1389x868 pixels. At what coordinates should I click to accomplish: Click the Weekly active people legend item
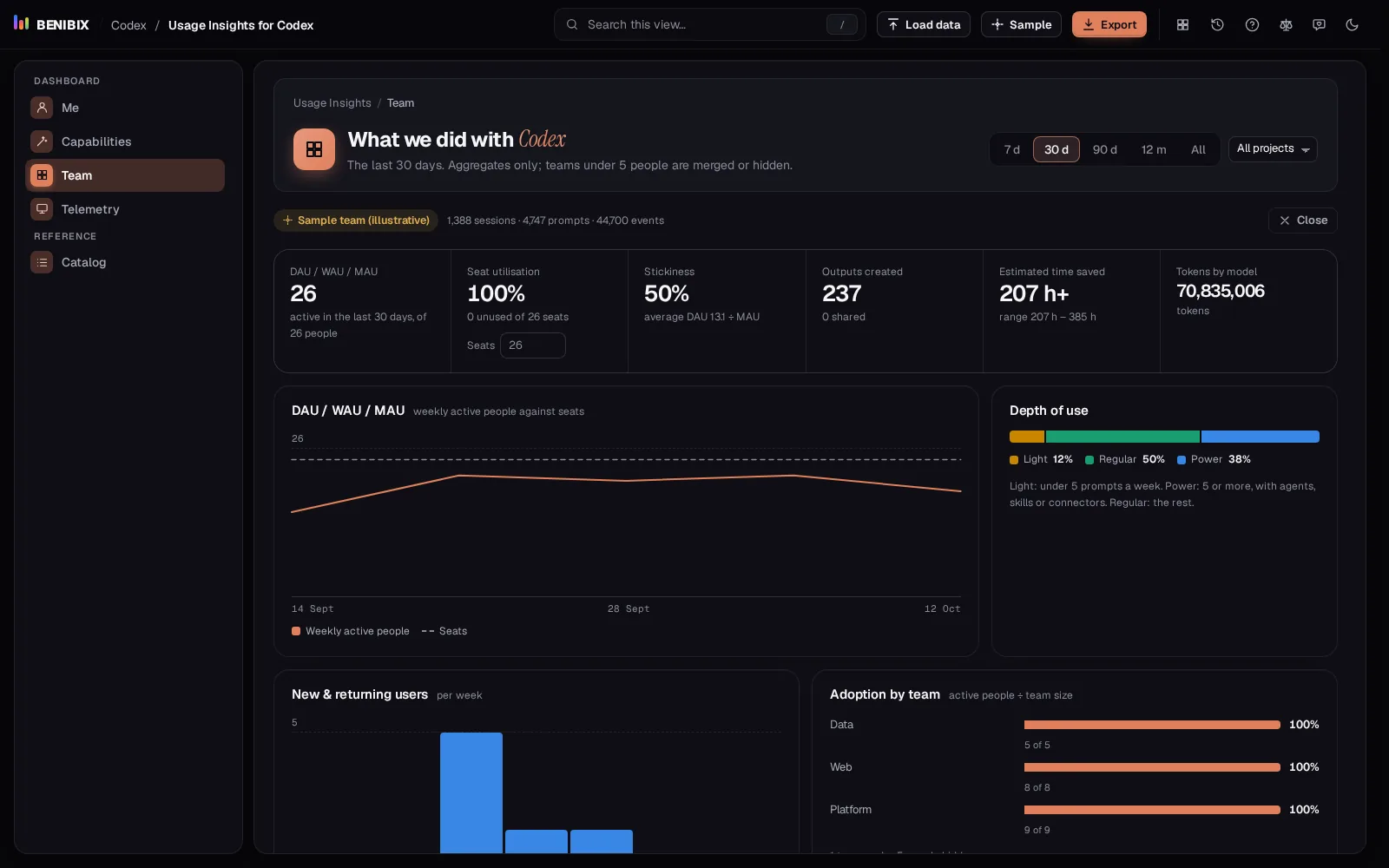351,631
